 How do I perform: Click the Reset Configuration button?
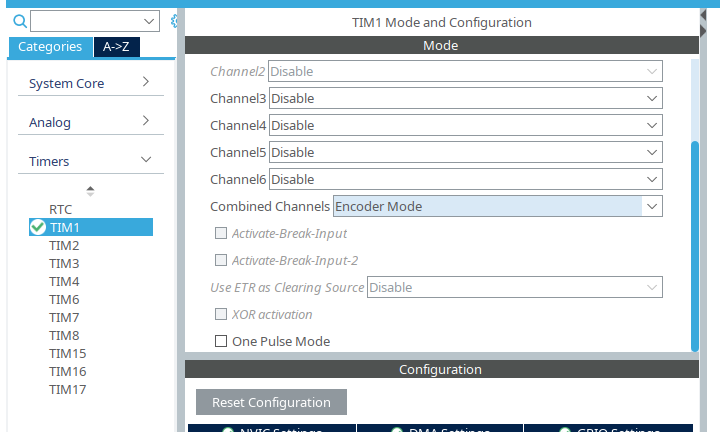(271, 402)
